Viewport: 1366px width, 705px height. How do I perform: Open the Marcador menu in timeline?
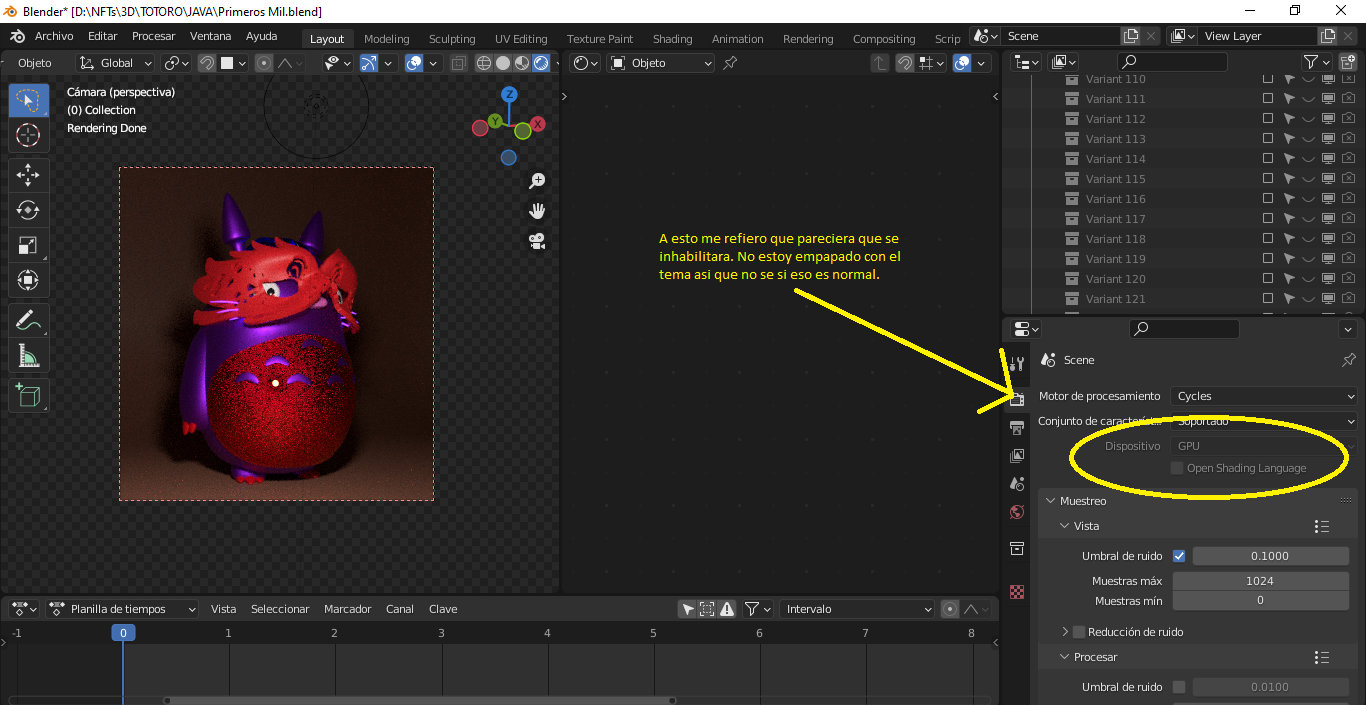tap(348, 609)
